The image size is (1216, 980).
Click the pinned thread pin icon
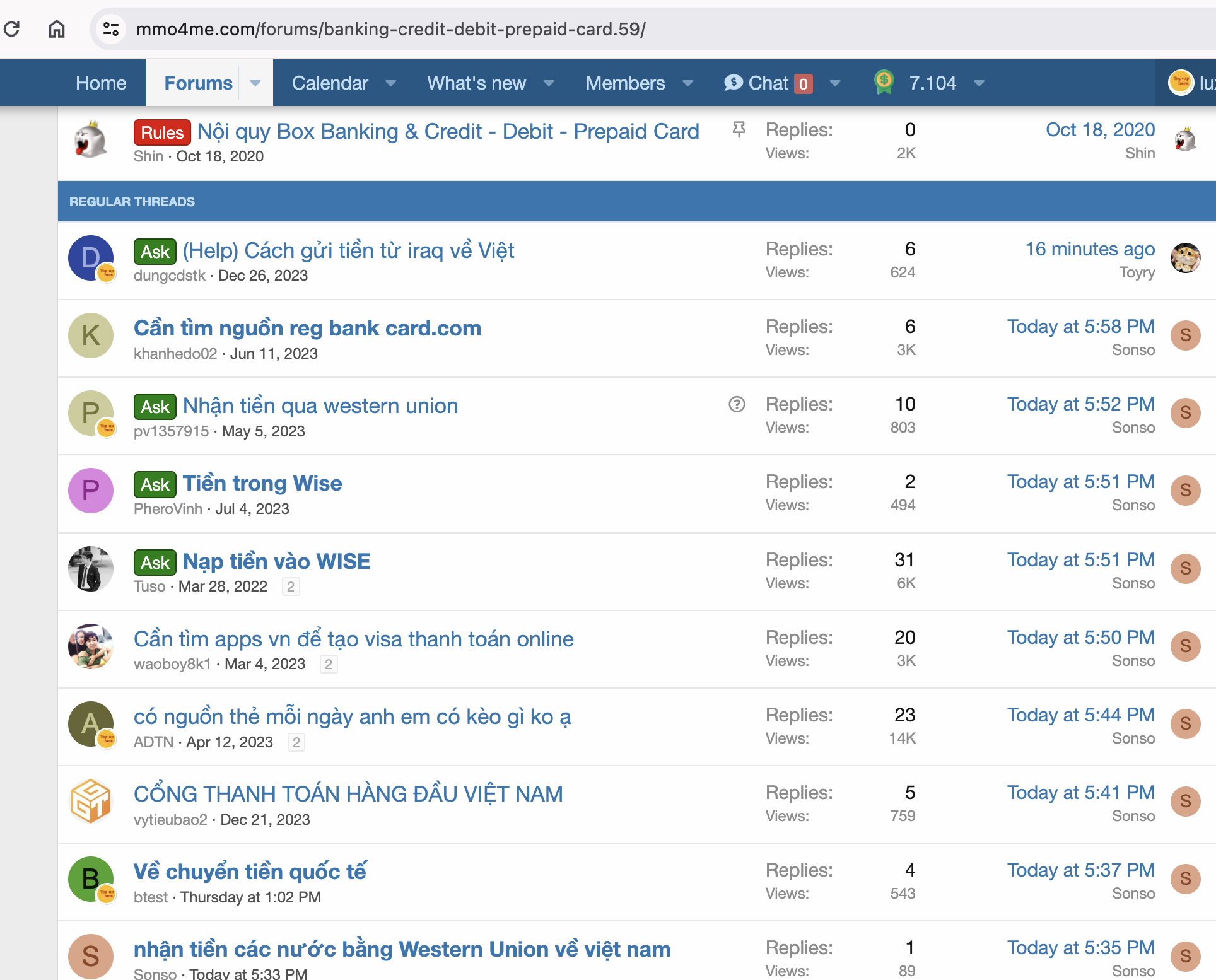(739, 130)
